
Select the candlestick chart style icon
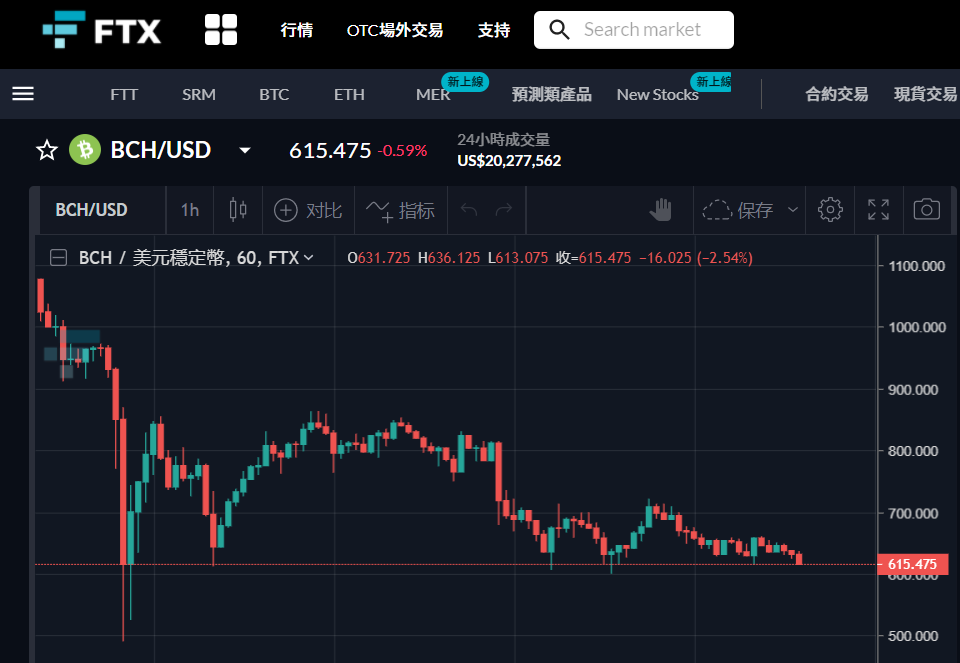pyautogui.click(x=238, y=210)
